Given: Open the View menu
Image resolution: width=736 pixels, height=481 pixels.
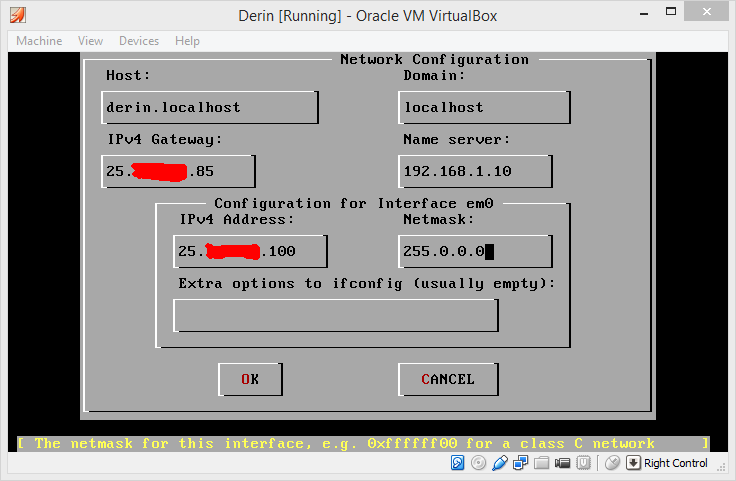Looking at the screenshot, I should tap(91, 41).
